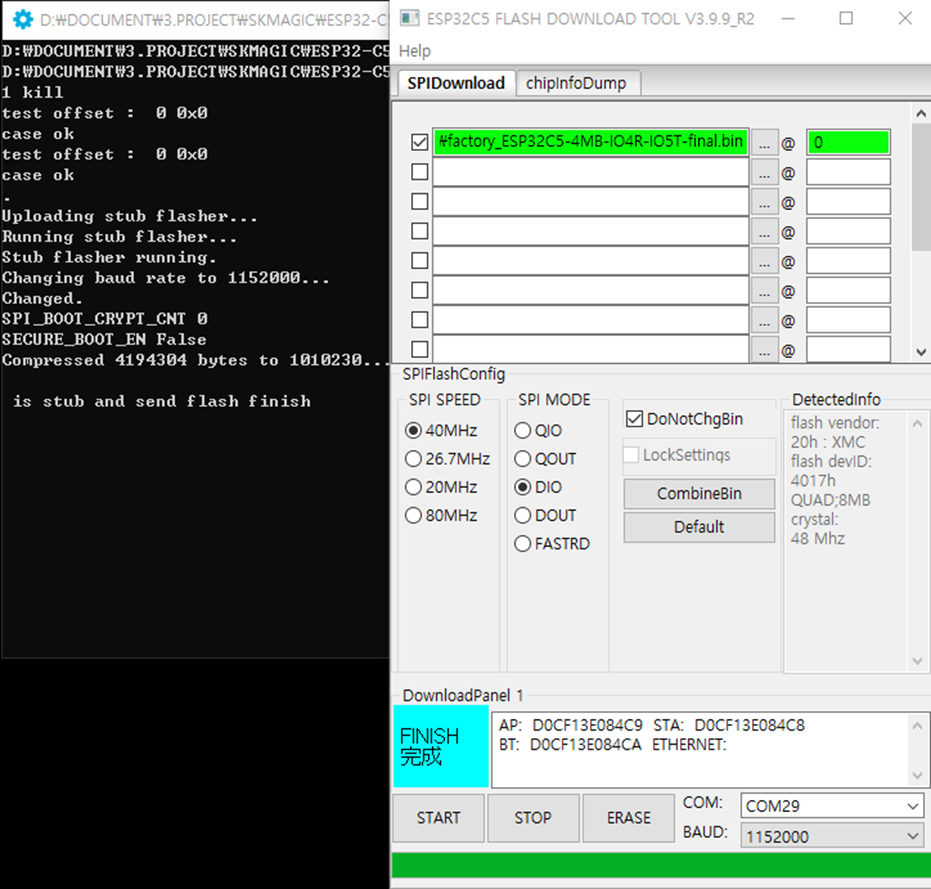Click the START button
931x889 pixels.
(438, 818)
